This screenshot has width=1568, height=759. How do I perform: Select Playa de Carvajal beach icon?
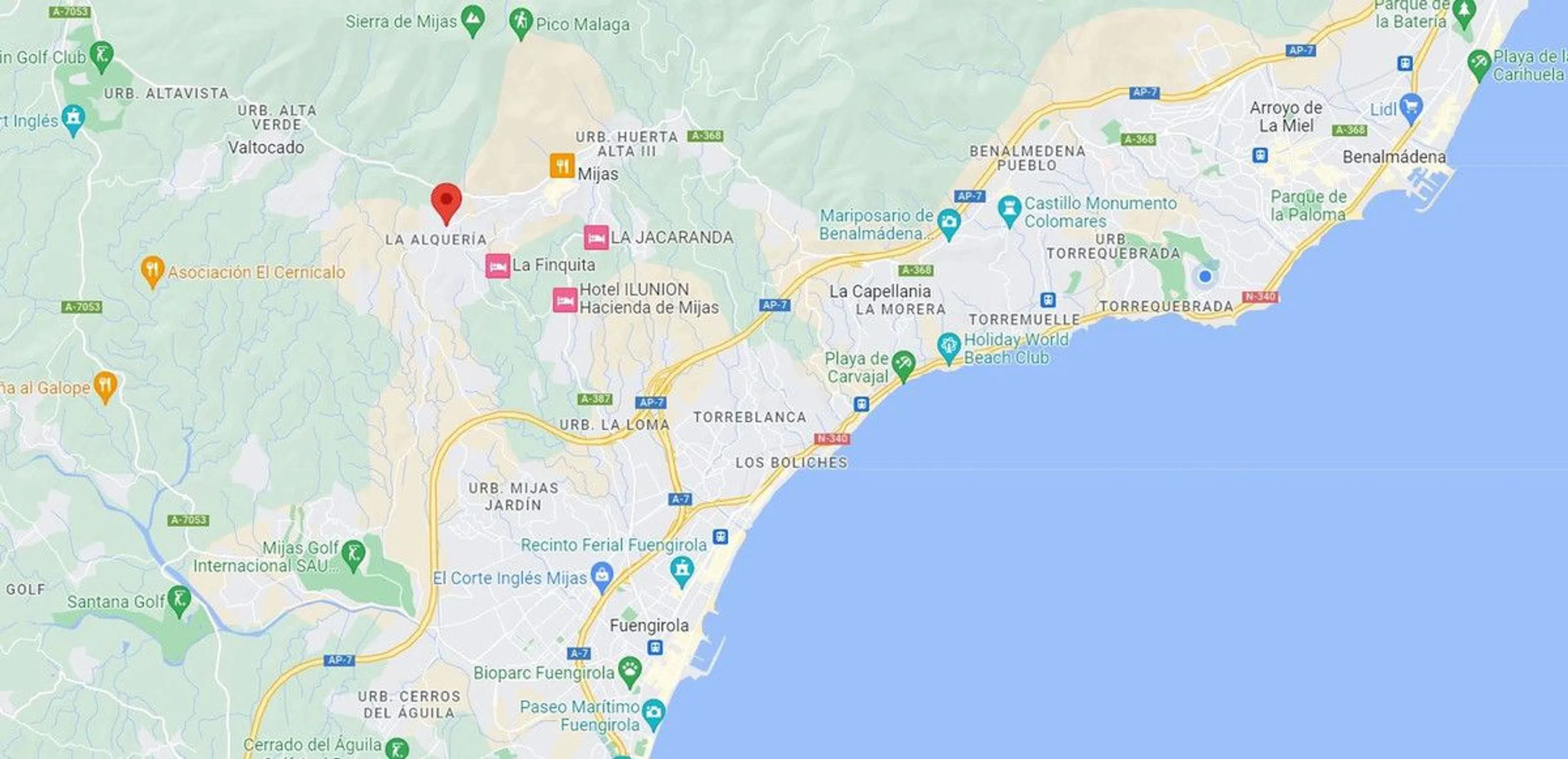tap(903, 366)
